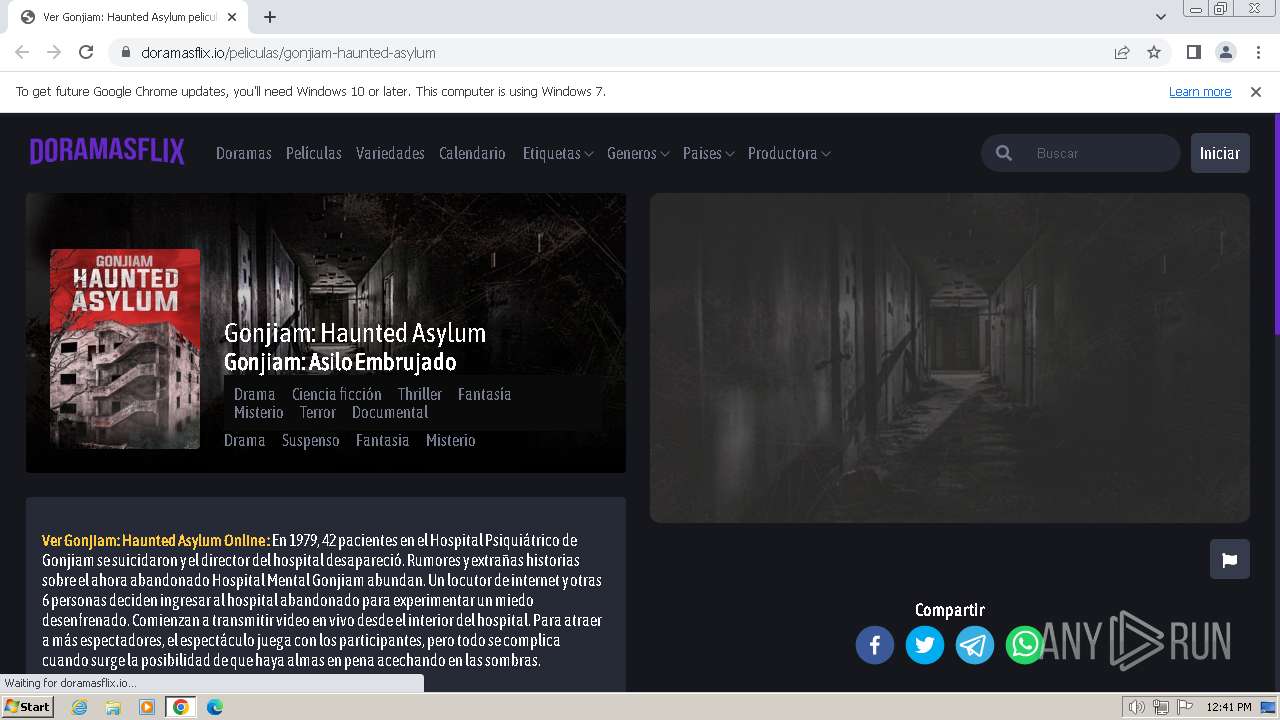Expand the Paises dropdown menu

[x=709, y=153]
